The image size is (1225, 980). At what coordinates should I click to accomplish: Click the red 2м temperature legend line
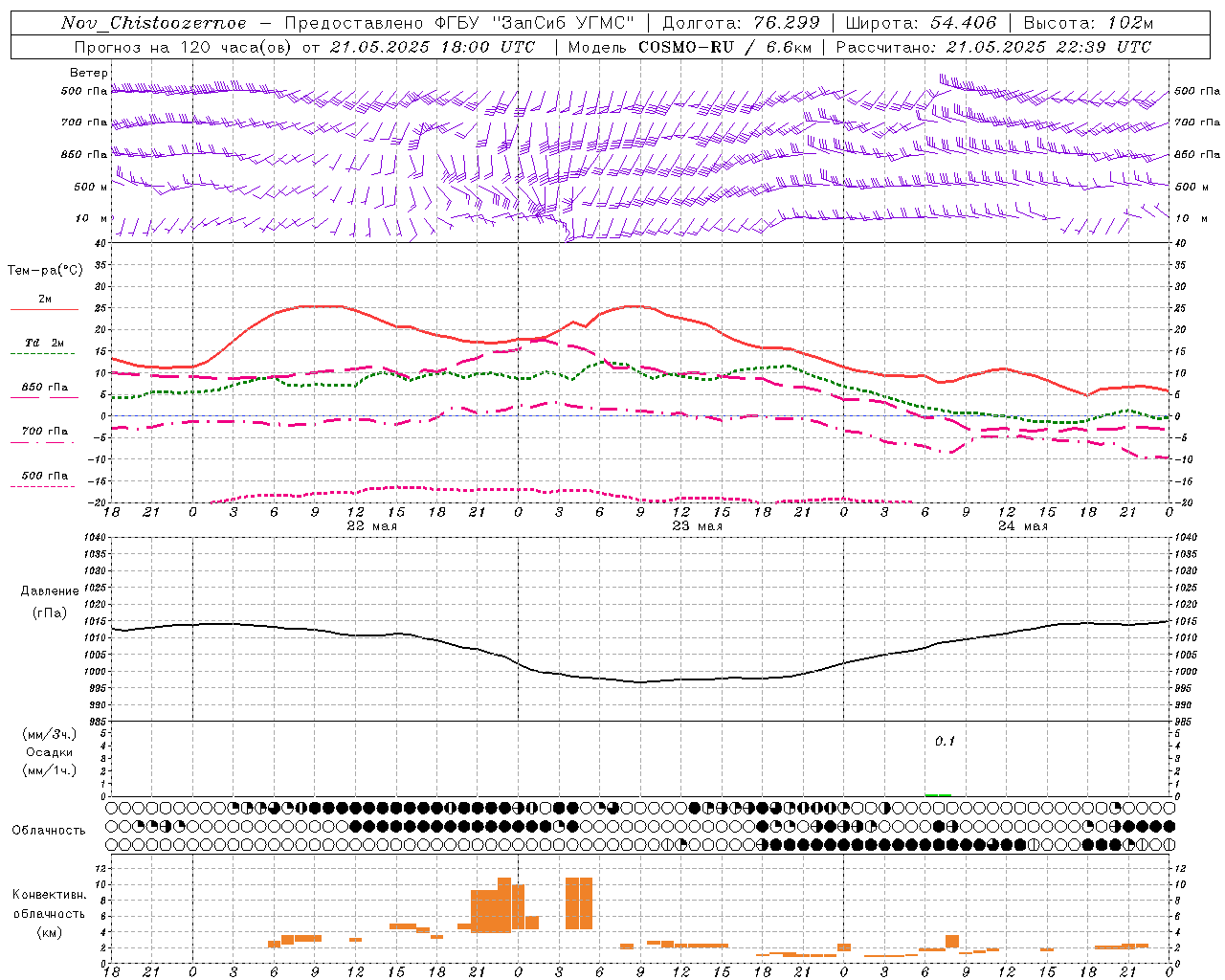click(44, 309)
